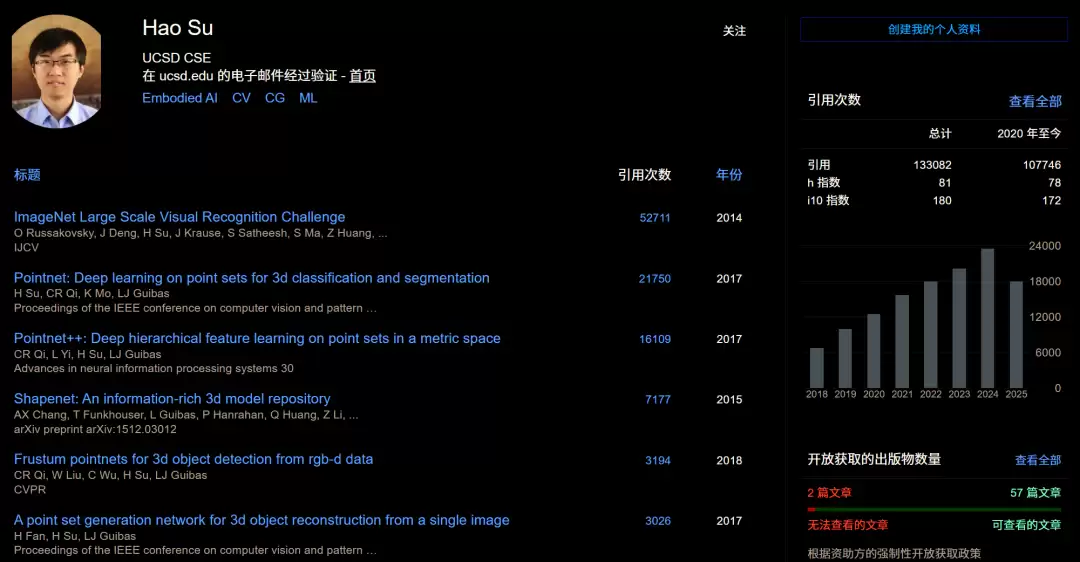Select the ML interest tag

point(308,98)
